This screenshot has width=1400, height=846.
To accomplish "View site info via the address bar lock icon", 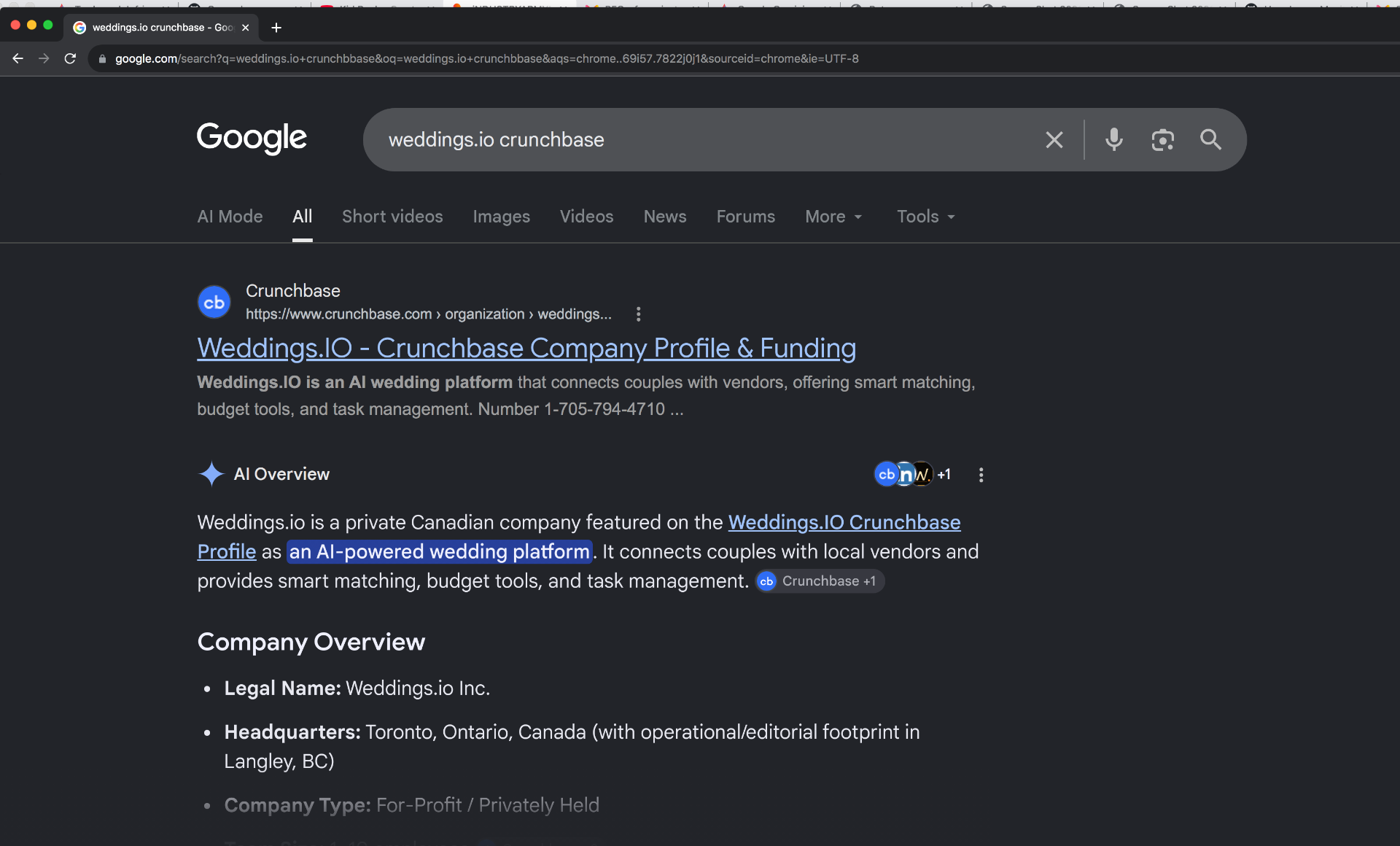I will point(102,59).
